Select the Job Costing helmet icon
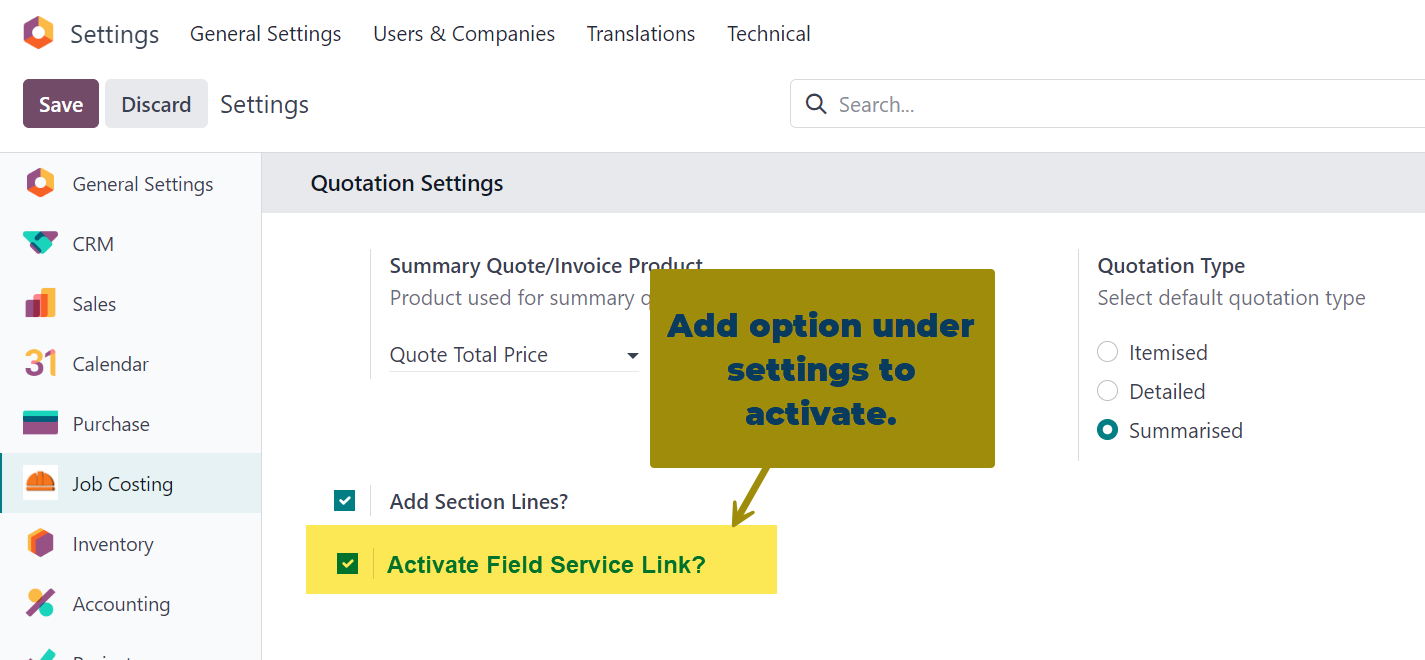Screen dimensions: 1425x660 coord(40,484)
